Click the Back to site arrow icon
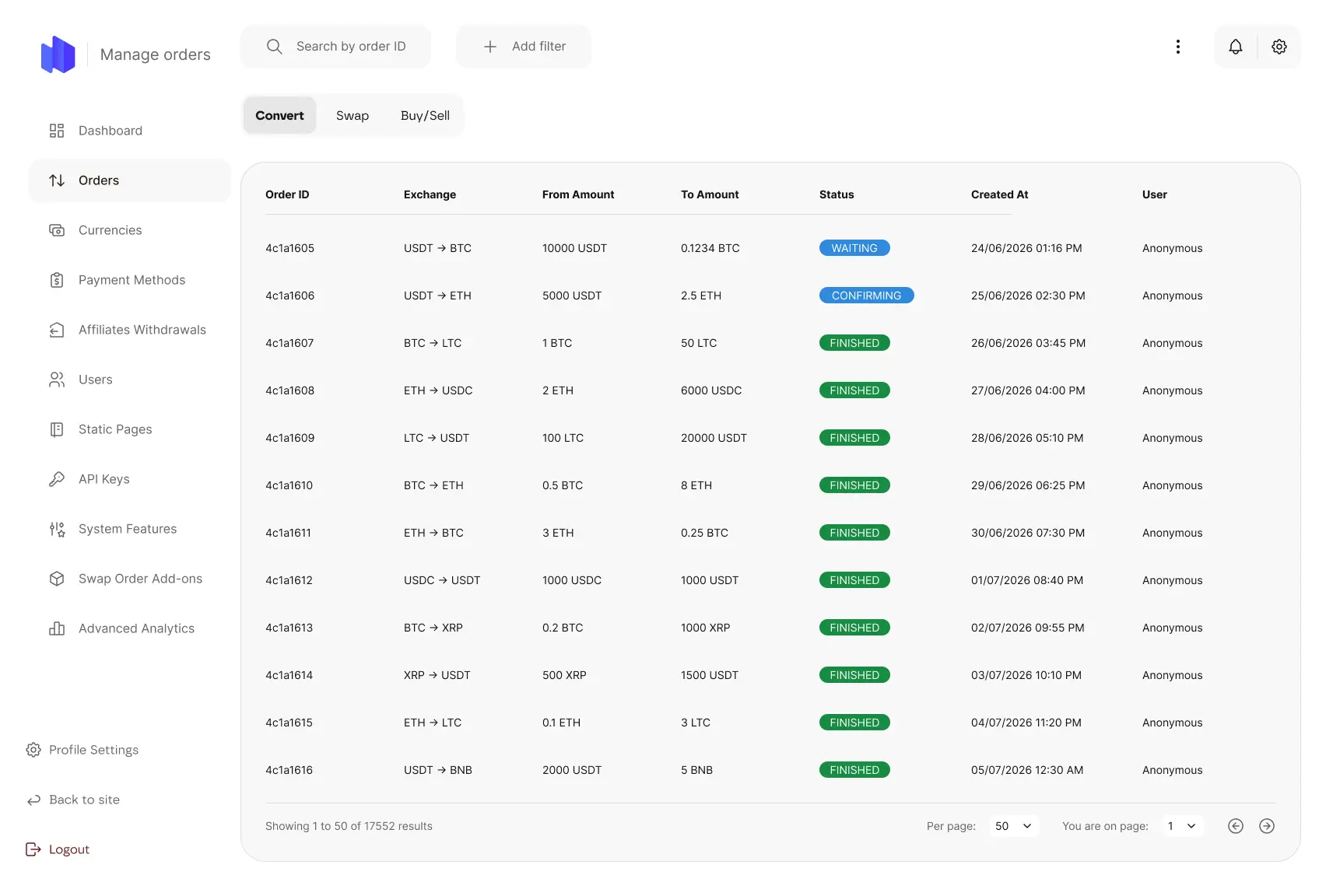This screenshot has height=896, width=1326. click(x=33, y=800)
